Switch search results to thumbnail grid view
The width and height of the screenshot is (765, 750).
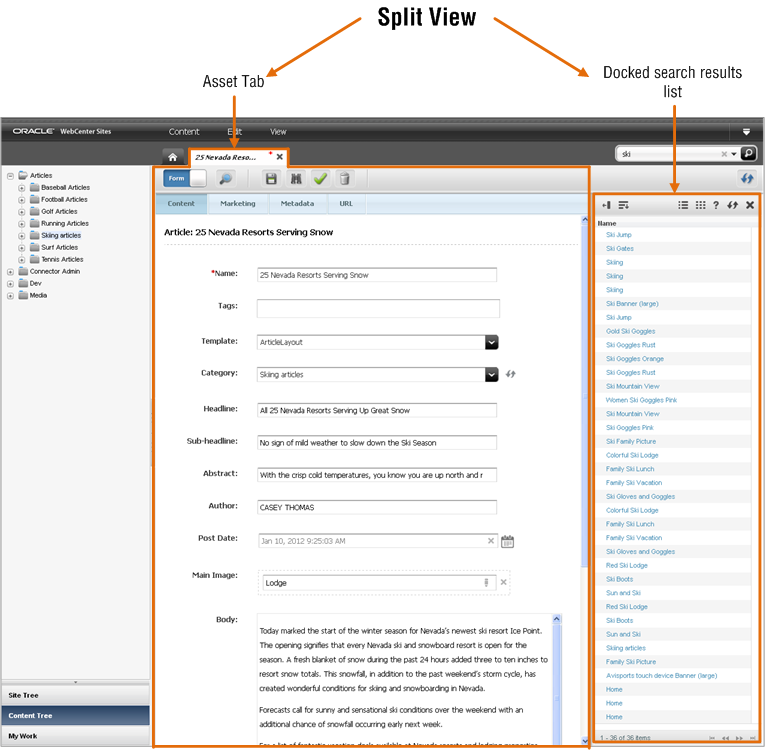pyautogui.click(x=701, y=205)
